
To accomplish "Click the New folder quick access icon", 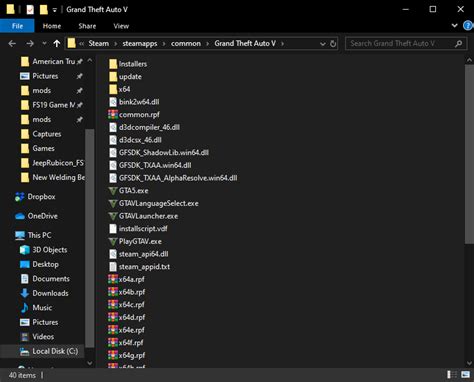I will coord(44,9).
